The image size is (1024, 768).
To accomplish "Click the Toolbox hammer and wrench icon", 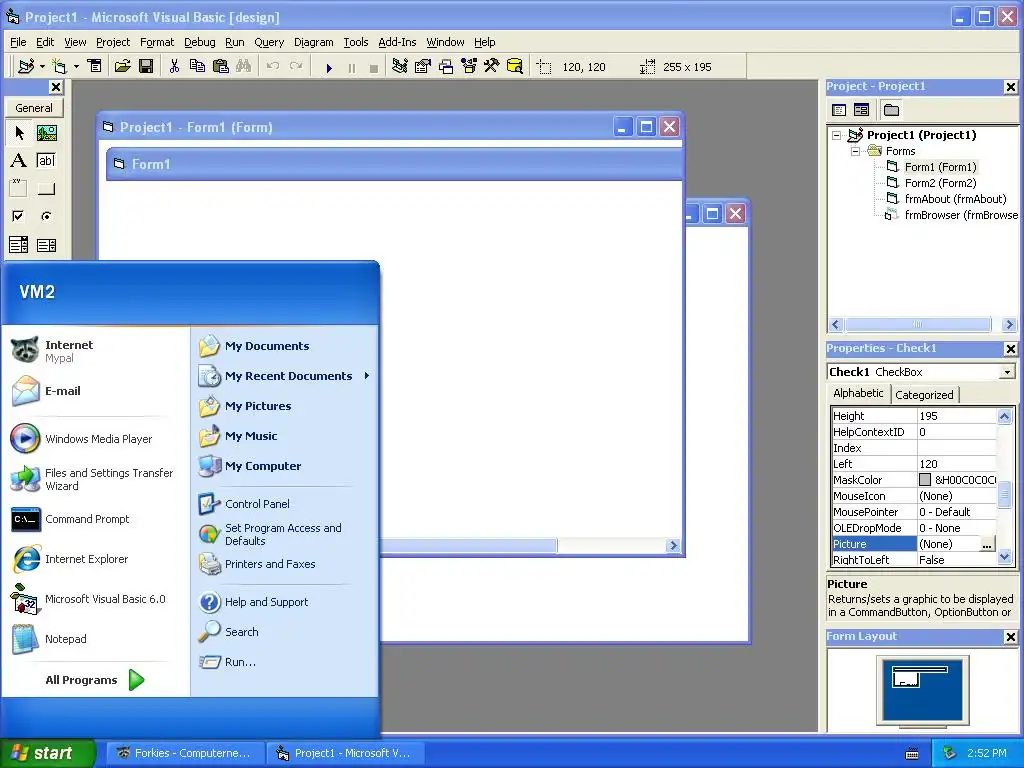I will [x=491, y=67].
